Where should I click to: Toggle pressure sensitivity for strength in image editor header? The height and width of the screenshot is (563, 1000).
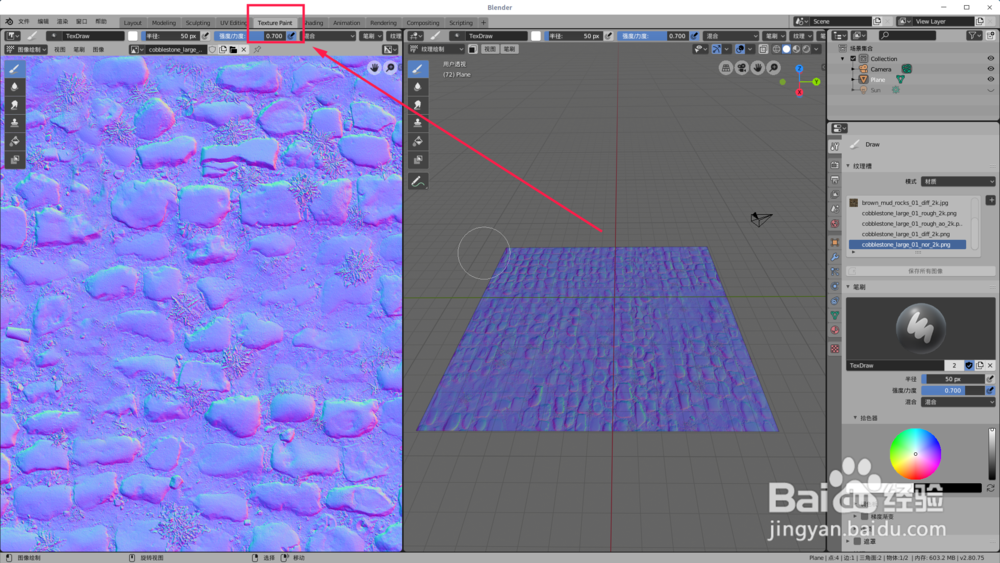[291, 36]
